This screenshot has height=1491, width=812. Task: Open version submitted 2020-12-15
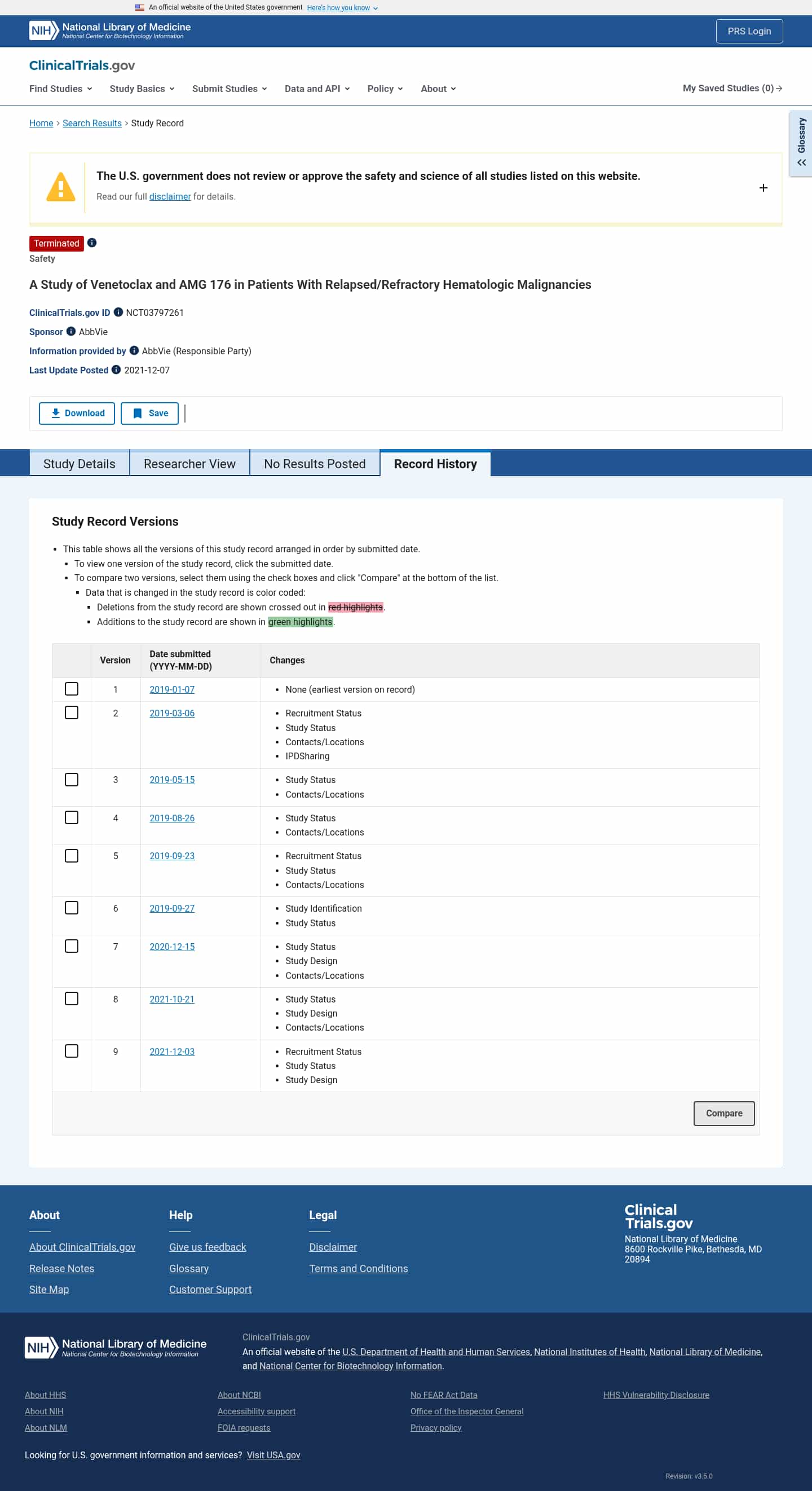click(x=172, y=947)
